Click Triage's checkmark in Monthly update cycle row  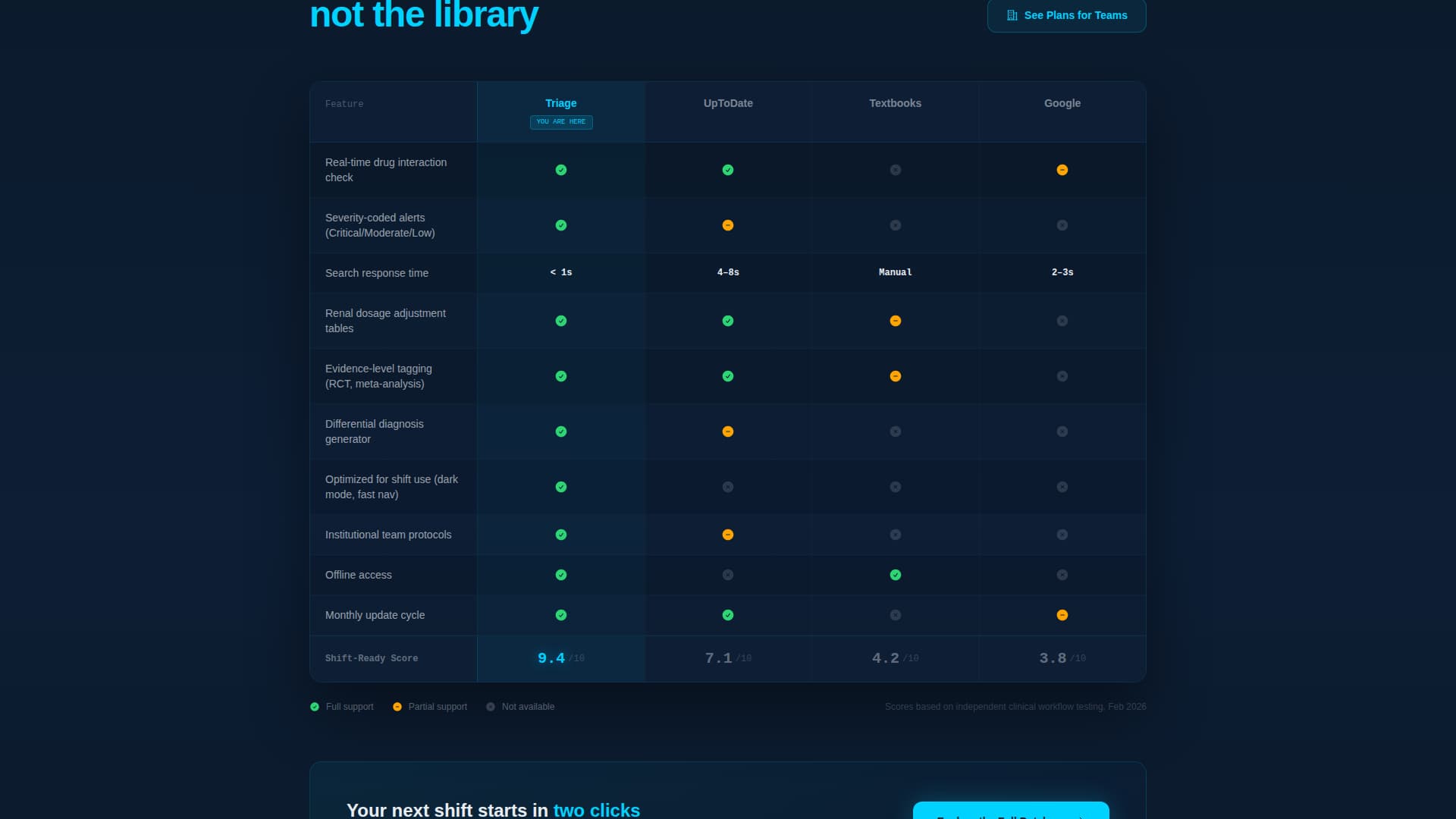[561, 615]
